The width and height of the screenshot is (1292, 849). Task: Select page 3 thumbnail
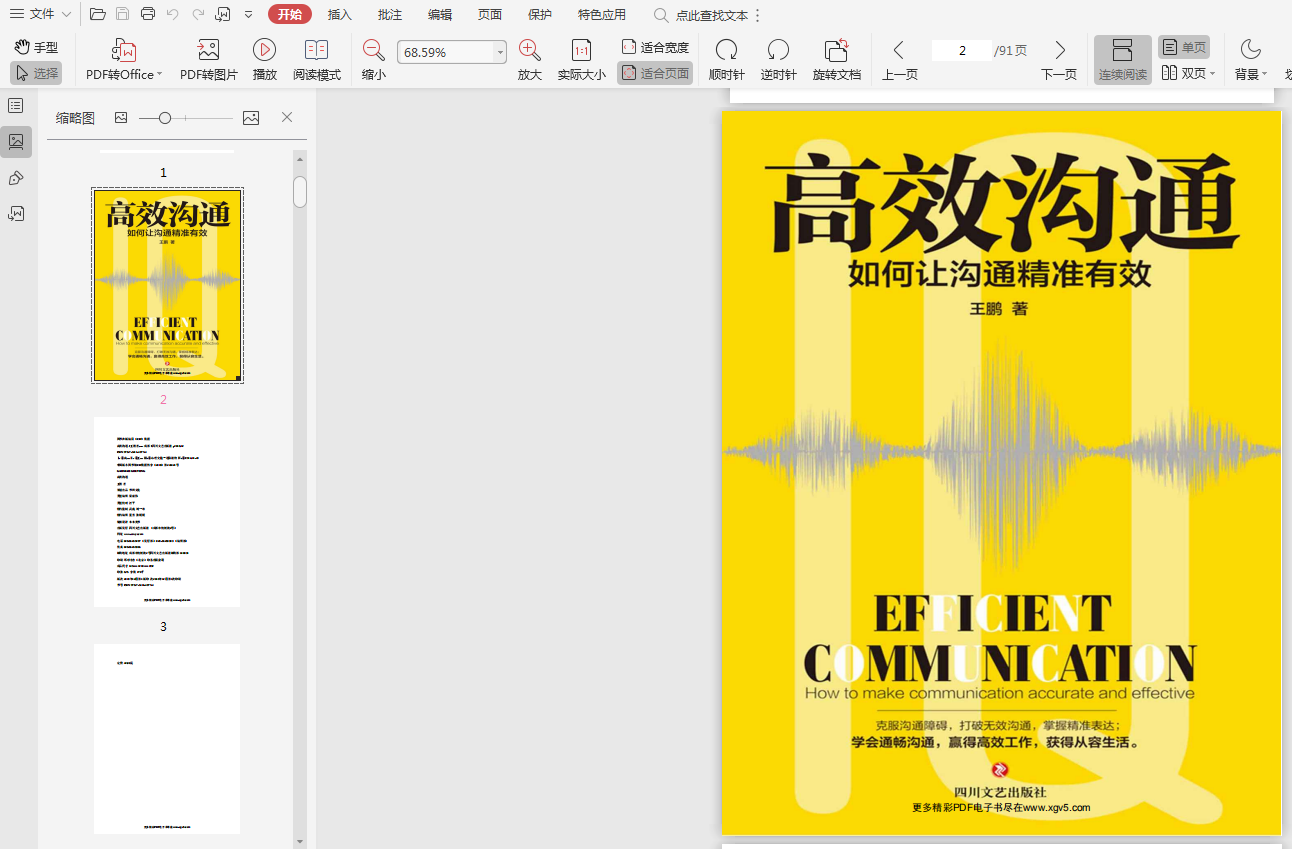(167, 738)
